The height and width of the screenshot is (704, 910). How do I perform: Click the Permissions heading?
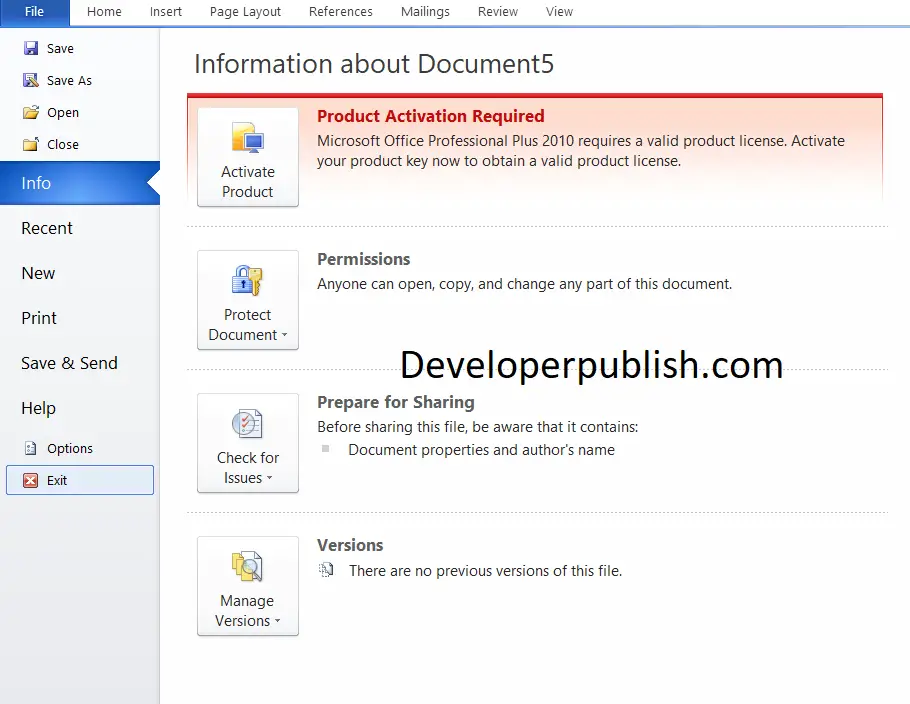(363, 259)
